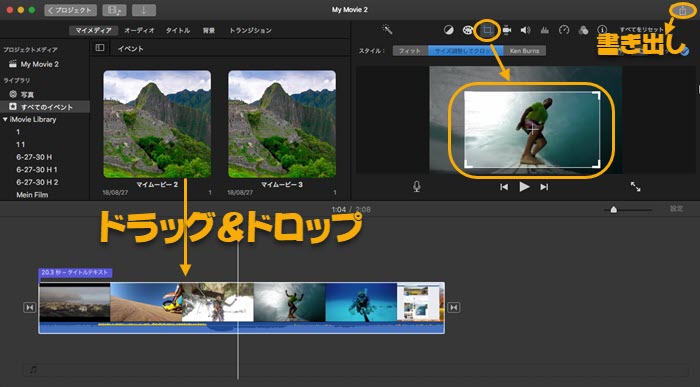This screenshot has height=387, width=700.
Task: Apply magic wand auto enhance
Action: [x=387, y=30]
